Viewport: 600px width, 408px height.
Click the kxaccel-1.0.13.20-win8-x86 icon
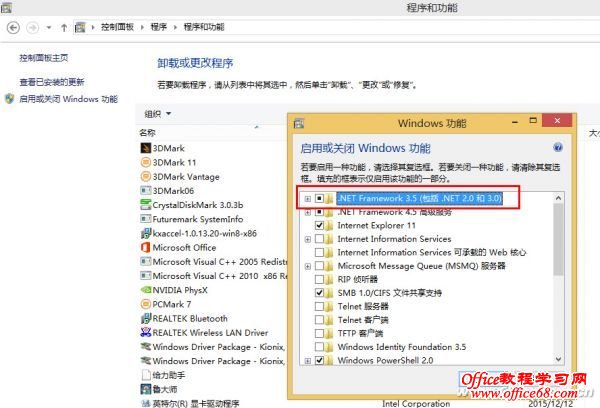coord(145,233)
